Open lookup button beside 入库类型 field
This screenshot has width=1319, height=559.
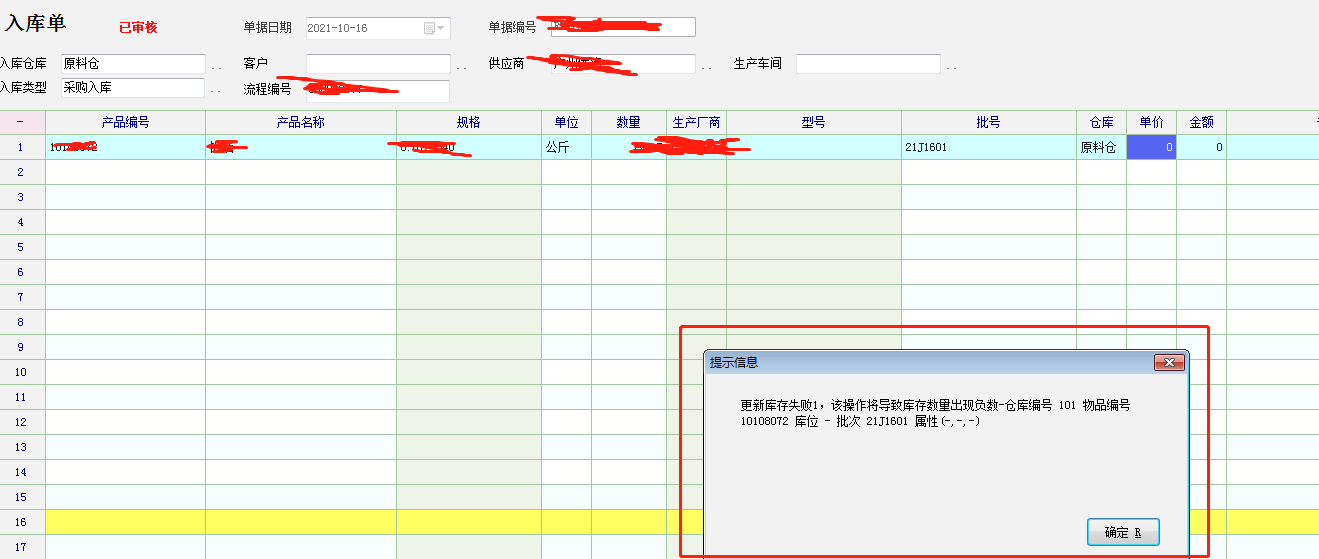[x=217, y=90]
